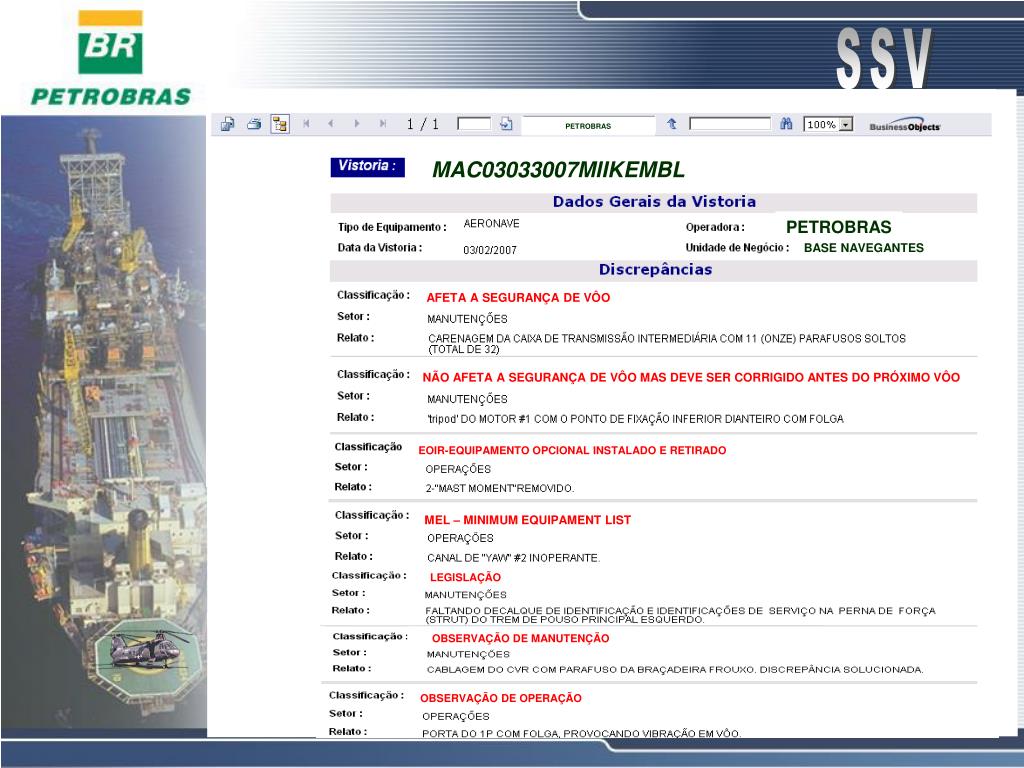
Task: Go to last page arrow
Action: coord(383,123)
